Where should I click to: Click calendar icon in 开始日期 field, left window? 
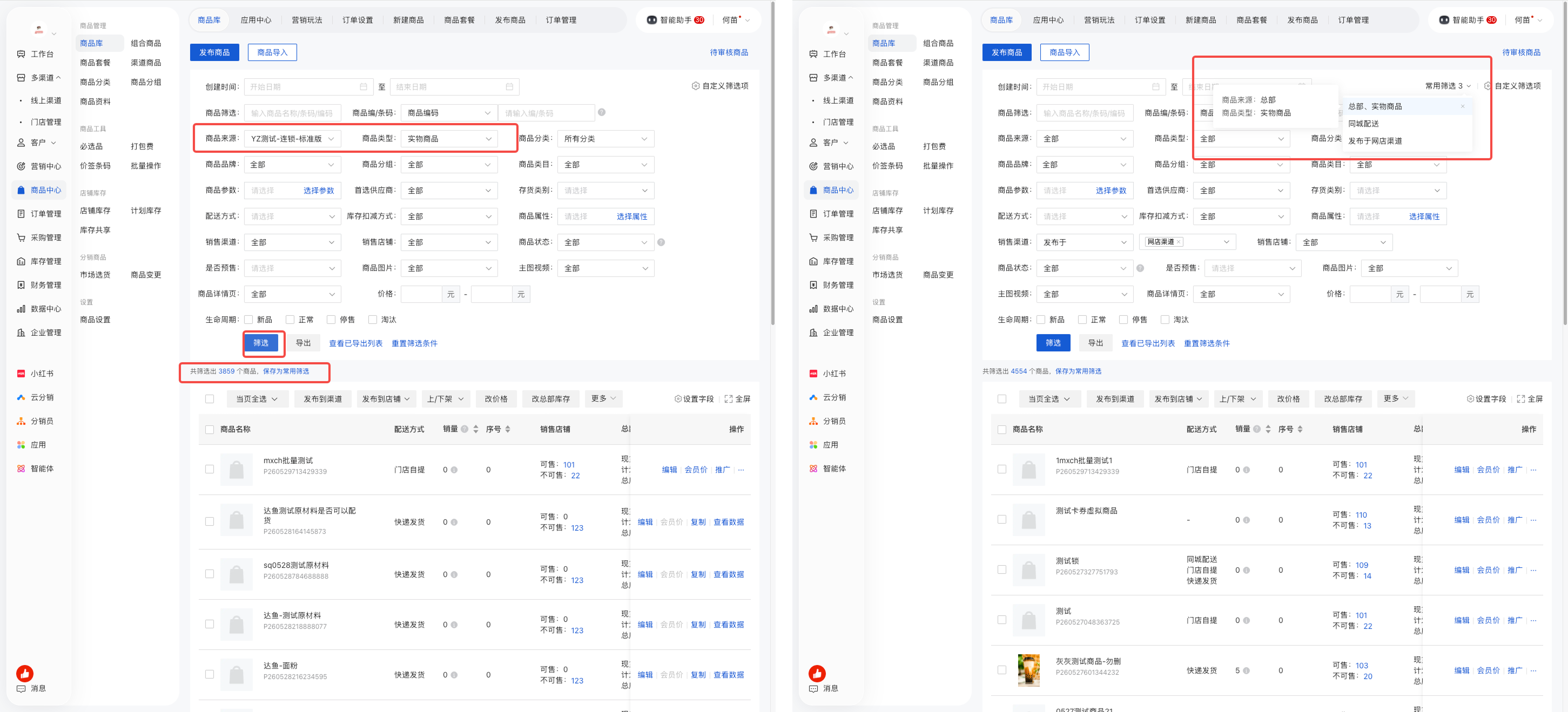(x=364, y=87)
